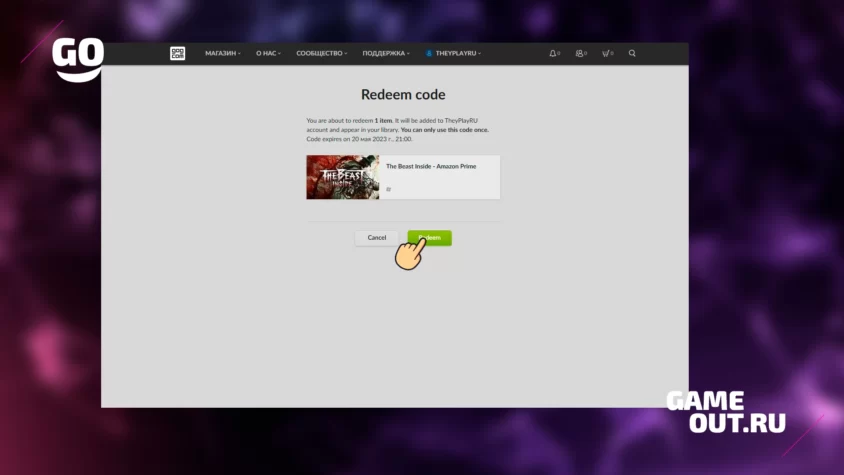
Task: Click the GOG.com logo in navbar
Action: click(178, 53)
